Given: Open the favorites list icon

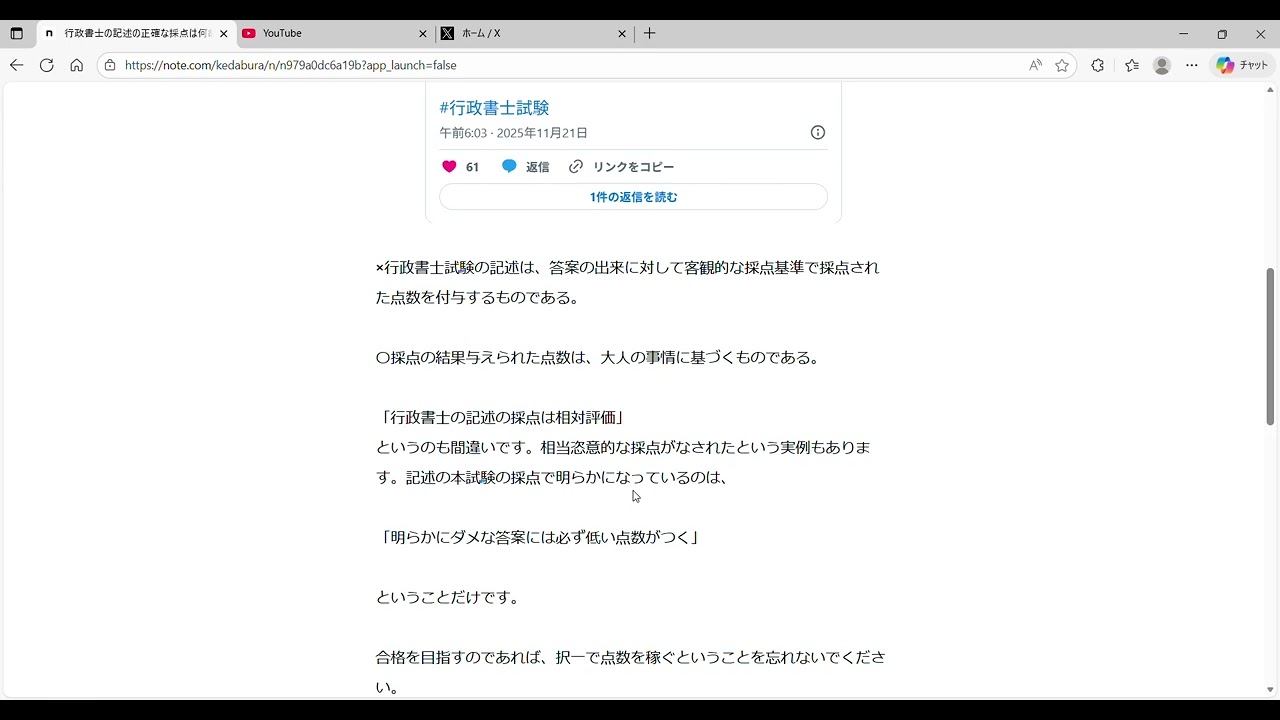Looking at the screenshot, I should [x=1131, y=65].
